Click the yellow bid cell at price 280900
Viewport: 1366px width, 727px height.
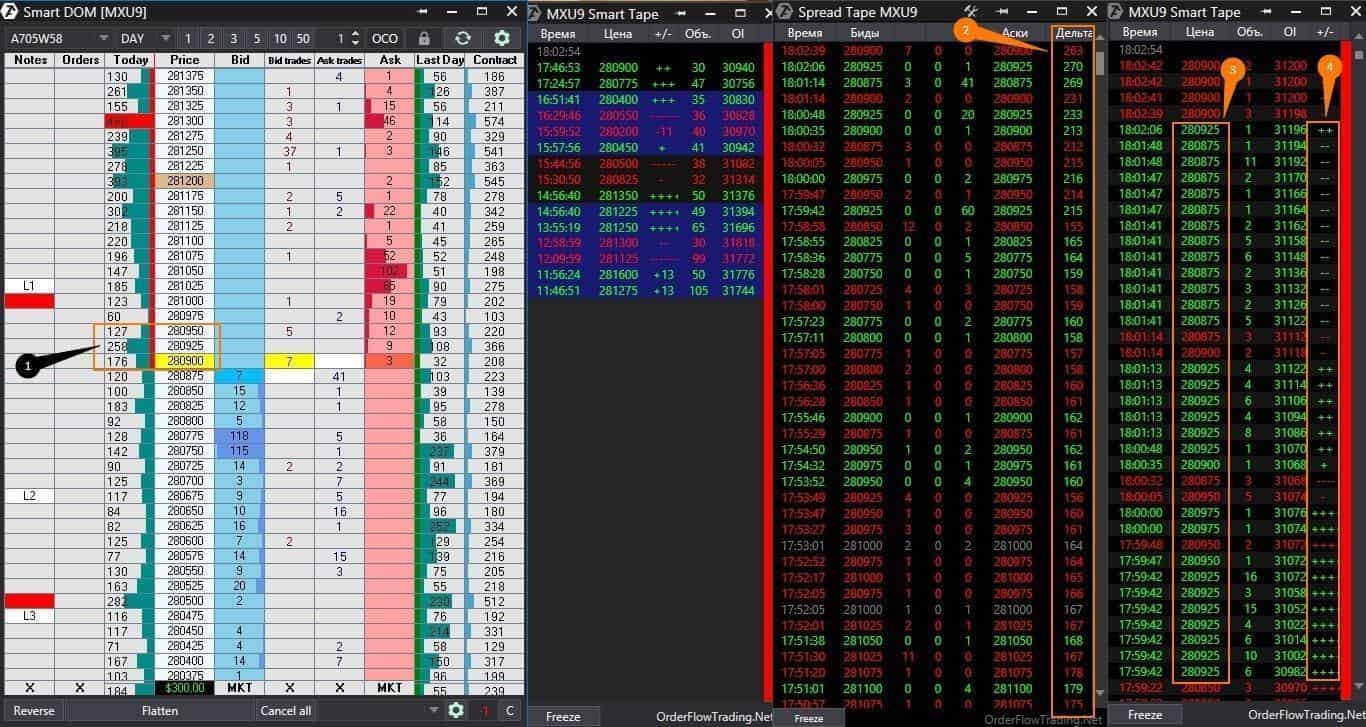(x=289, y=360)
